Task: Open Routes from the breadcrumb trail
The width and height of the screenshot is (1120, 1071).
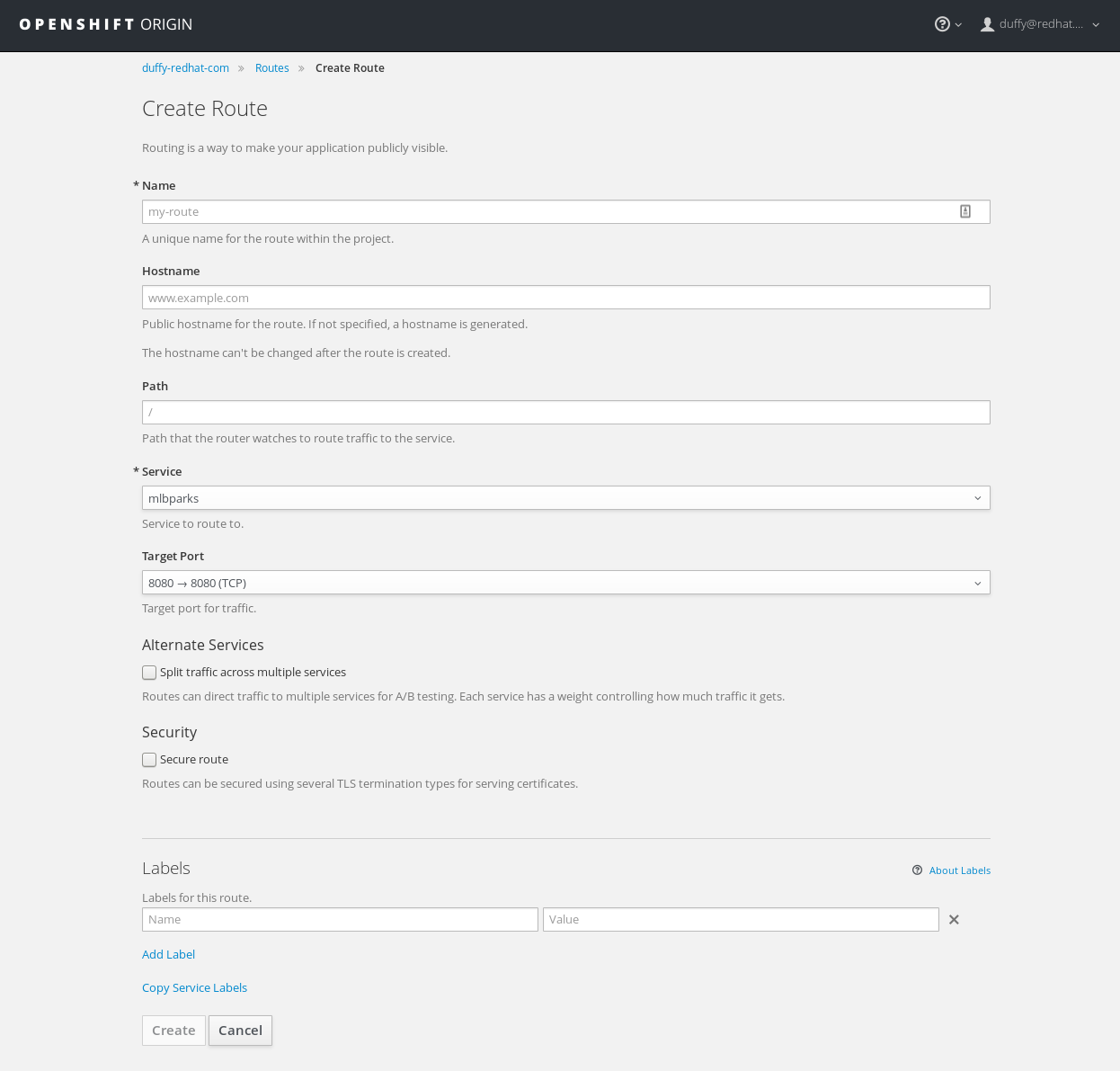Action: (271, 67)
